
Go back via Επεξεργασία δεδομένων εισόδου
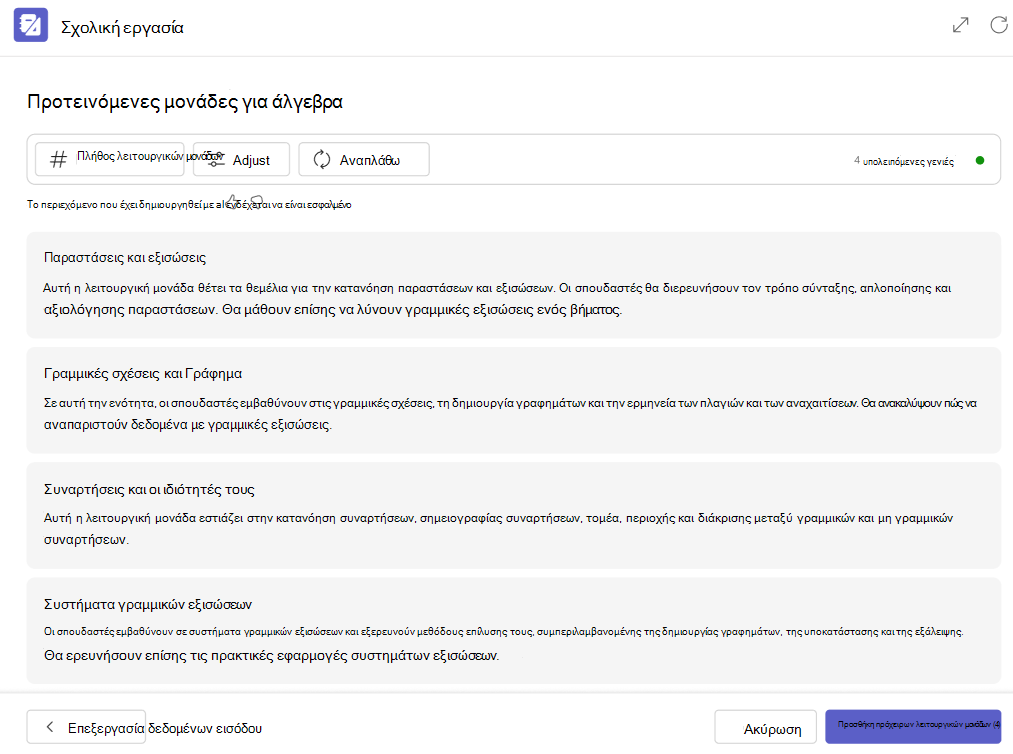coord(86,728)
